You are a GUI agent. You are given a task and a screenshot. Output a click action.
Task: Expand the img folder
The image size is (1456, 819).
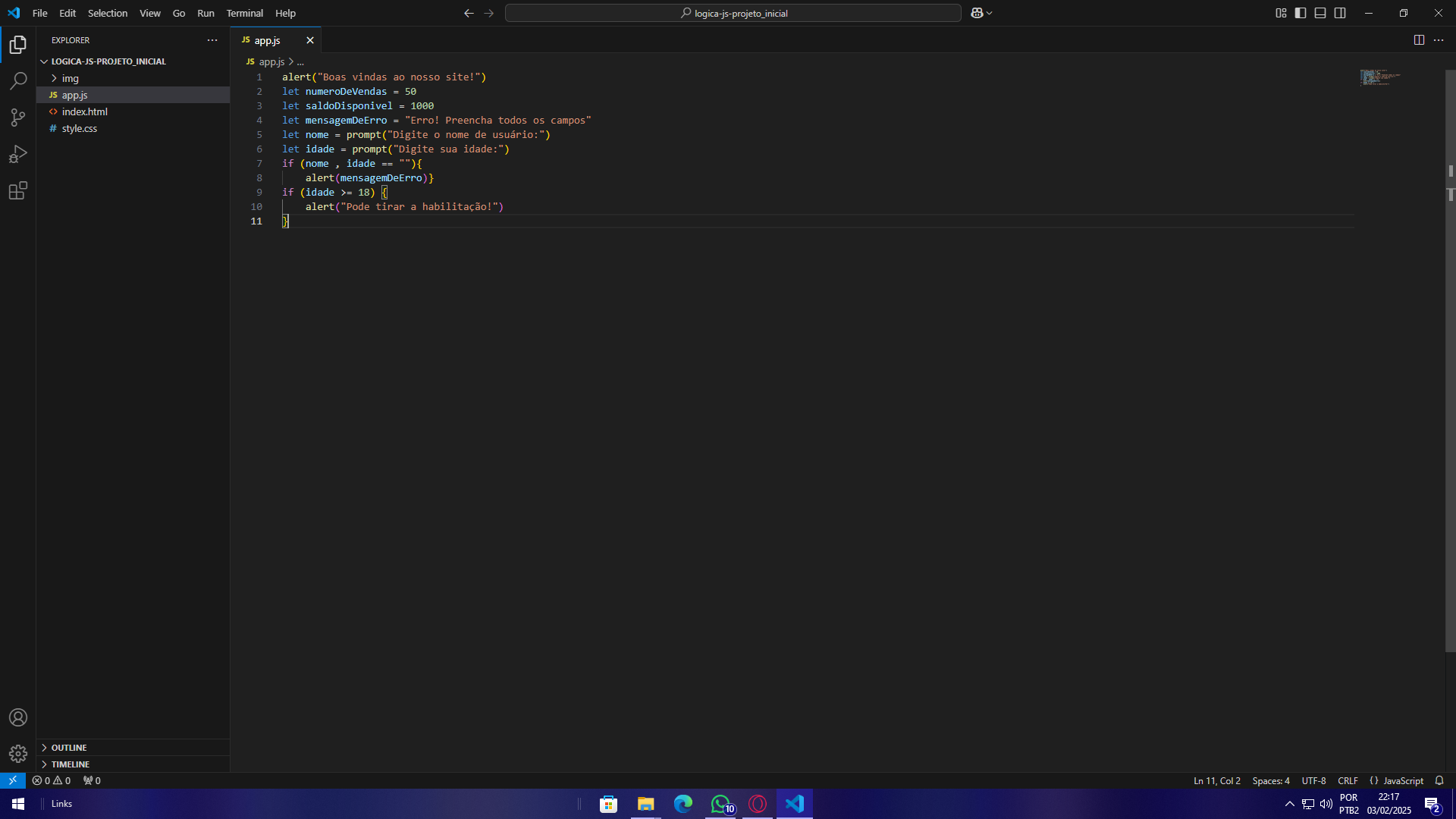[70, 78]
